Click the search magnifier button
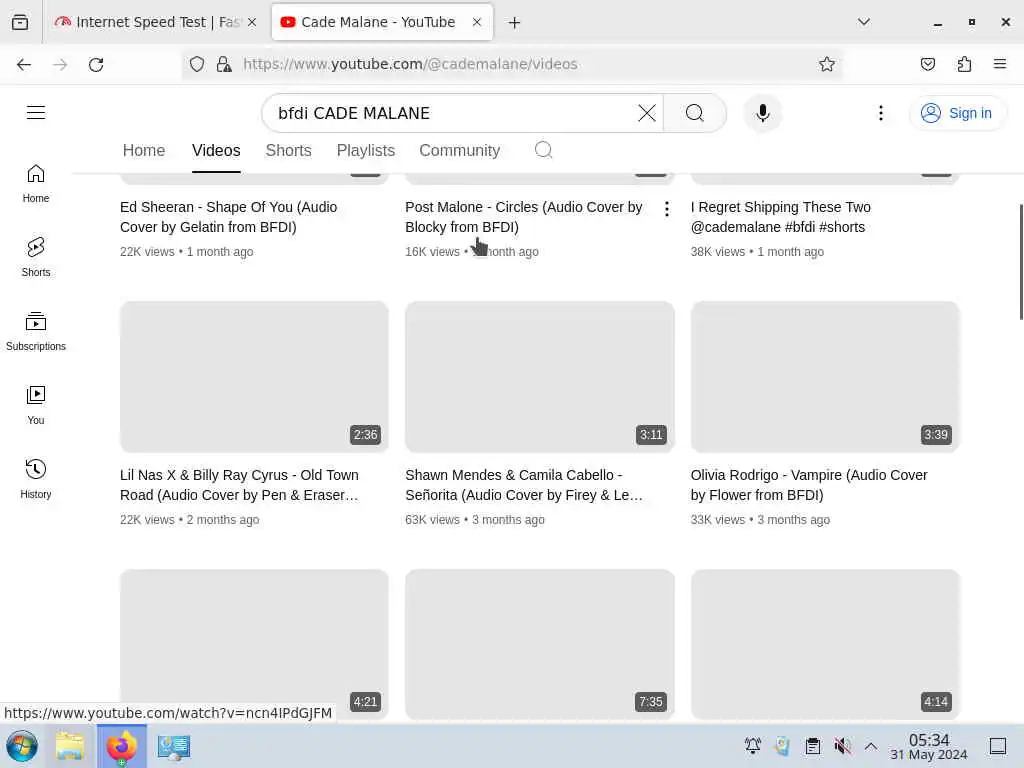This screenshot has height=768, width=1024. [694, 113]
